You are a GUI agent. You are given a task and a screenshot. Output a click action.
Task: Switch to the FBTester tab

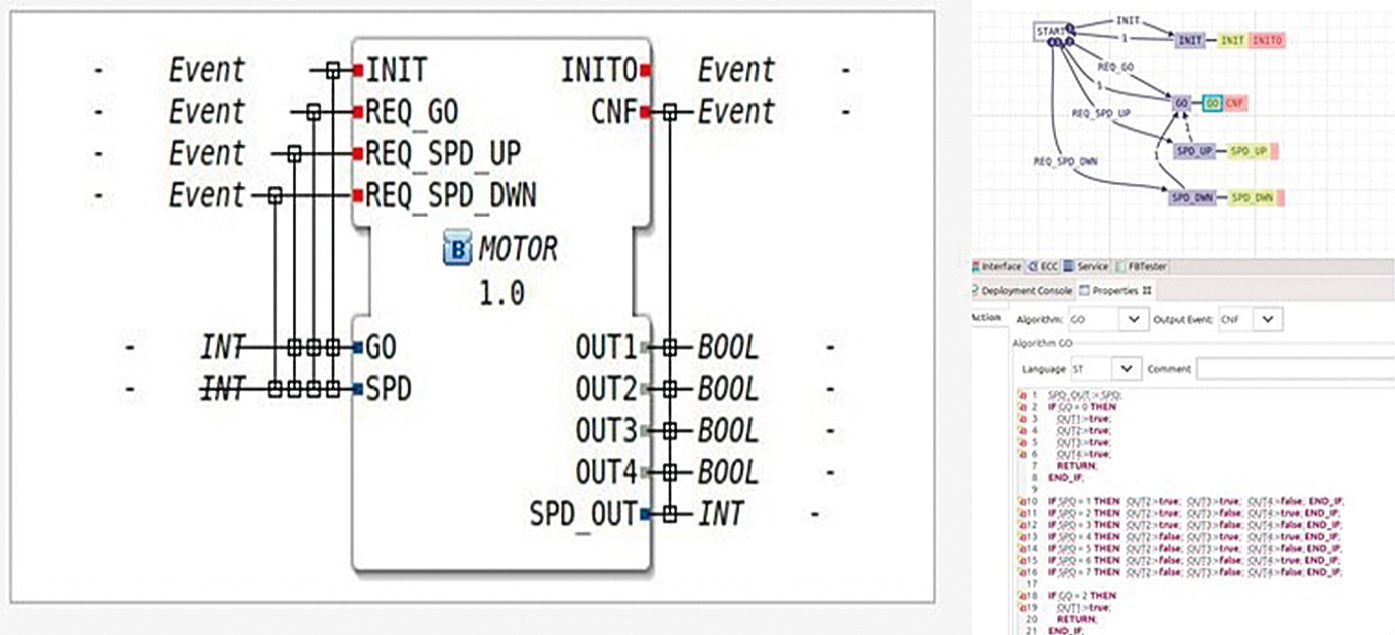click(x=1146, y=267)
